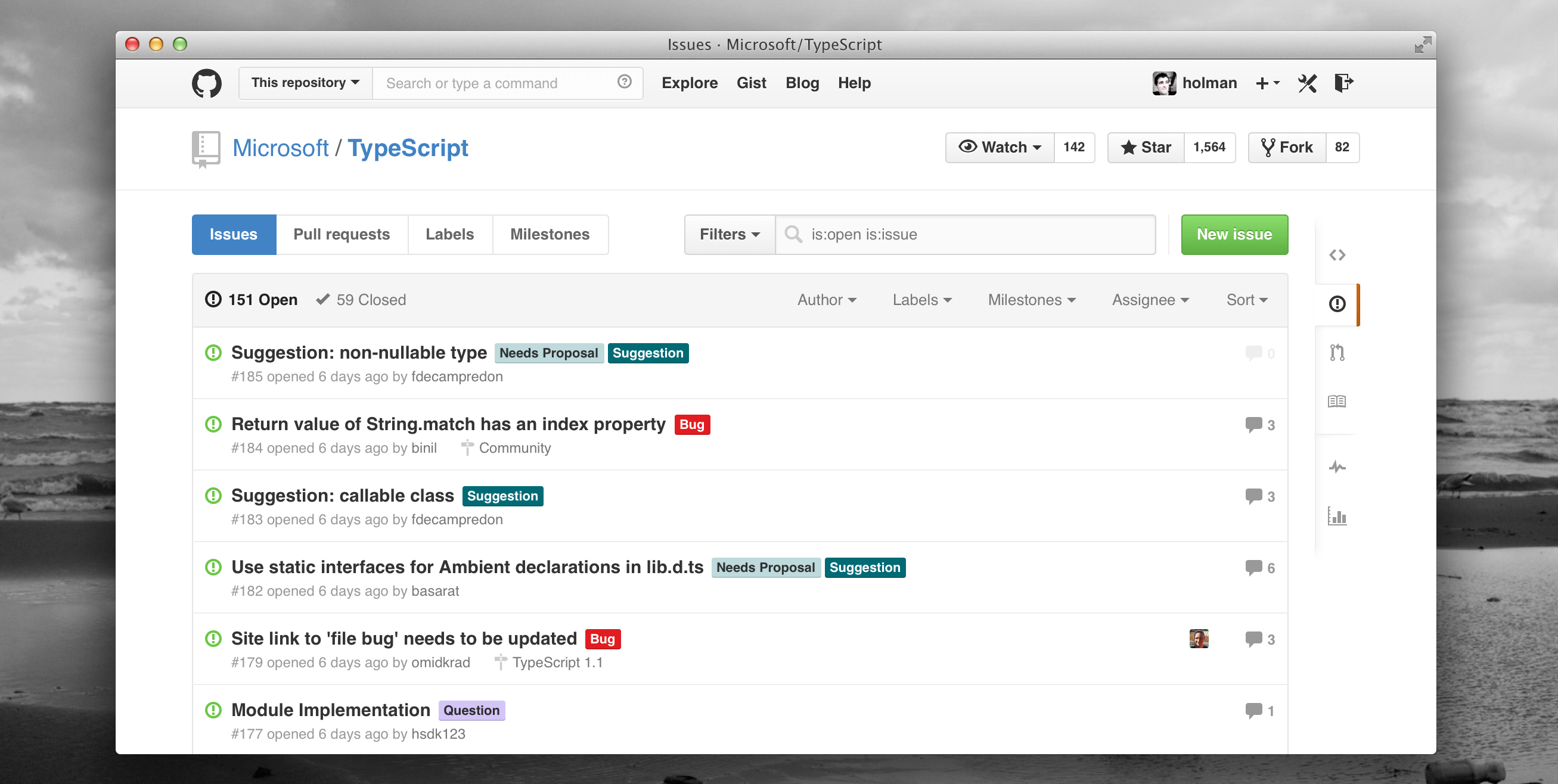
Task: Click the search help question mark icon
Action: coord(624,82)
